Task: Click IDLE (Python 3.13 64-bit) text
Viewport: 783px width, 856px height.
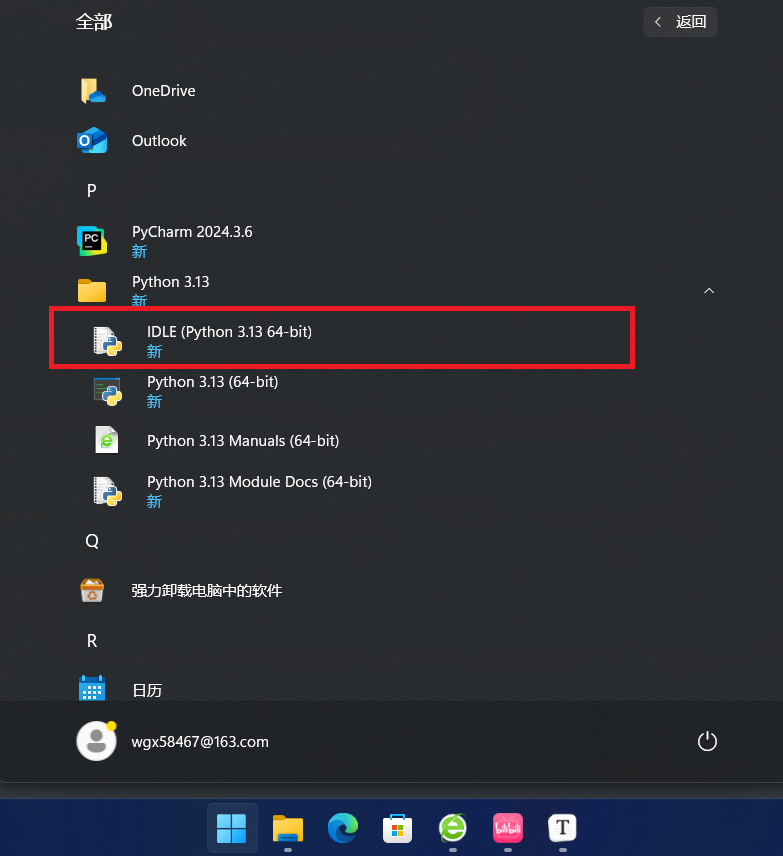Action: 229,332
